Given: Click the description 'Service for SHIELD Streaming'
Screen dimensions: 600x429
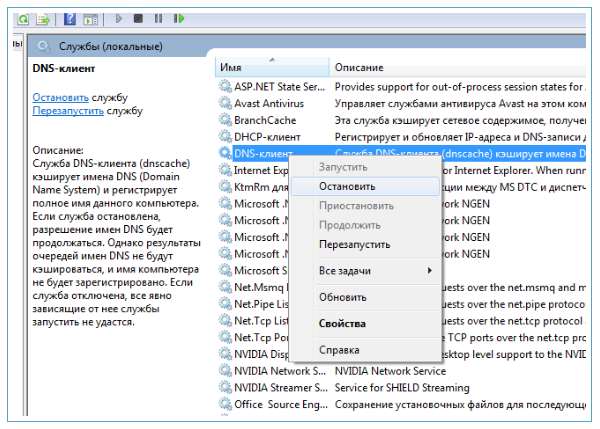Looking at the screenshot, I should pyautogui.click(x=402, y=388).
